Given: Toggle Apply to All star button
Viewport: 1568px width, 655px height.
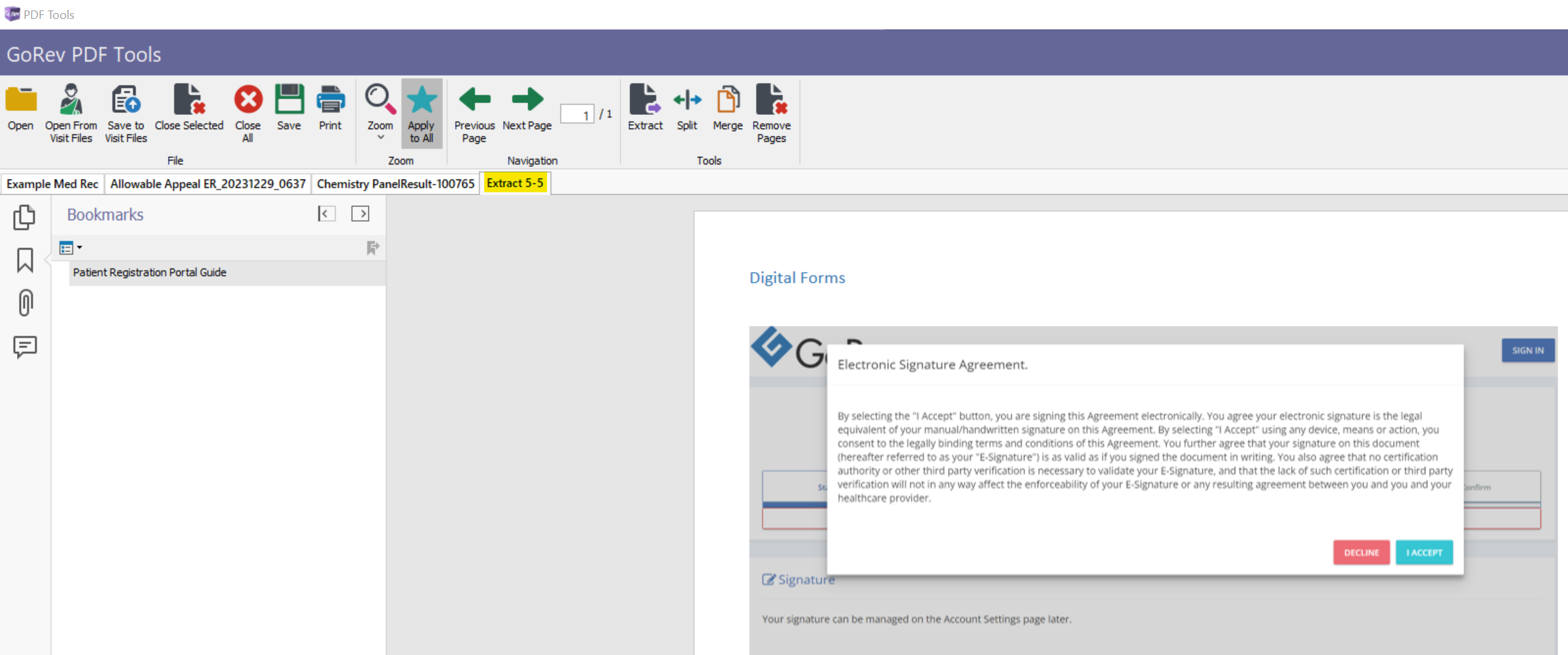Looking at the screenshot, I should (x=422, y=113).
